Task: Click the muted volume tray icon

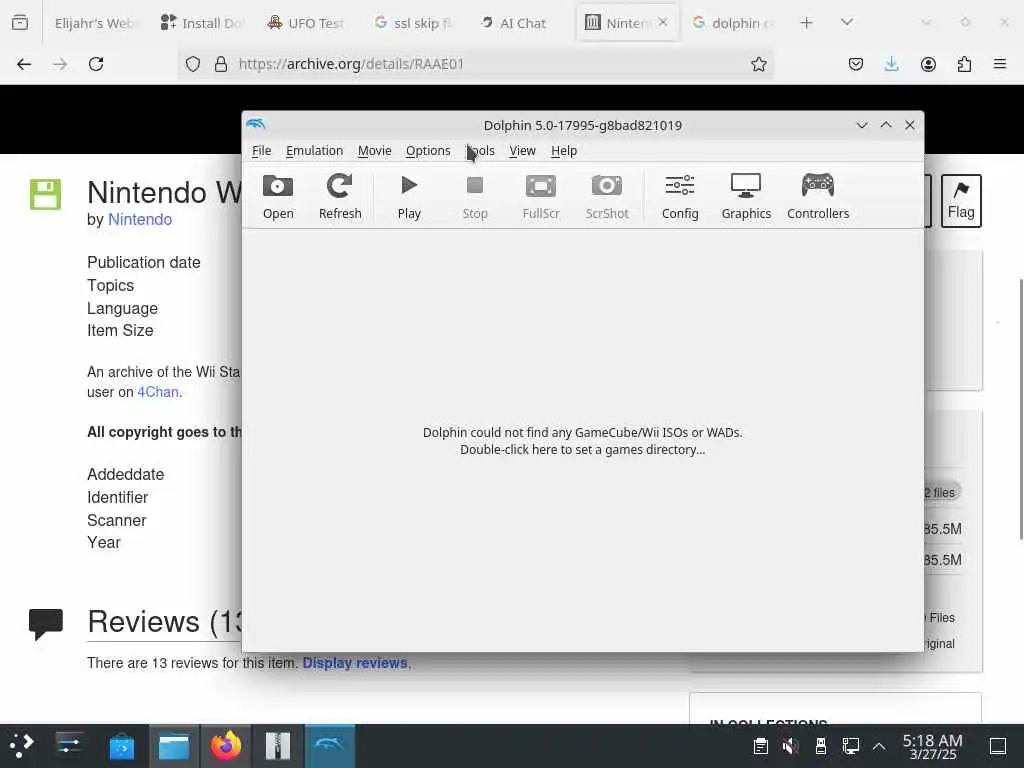Action: (x=790, y=746)
